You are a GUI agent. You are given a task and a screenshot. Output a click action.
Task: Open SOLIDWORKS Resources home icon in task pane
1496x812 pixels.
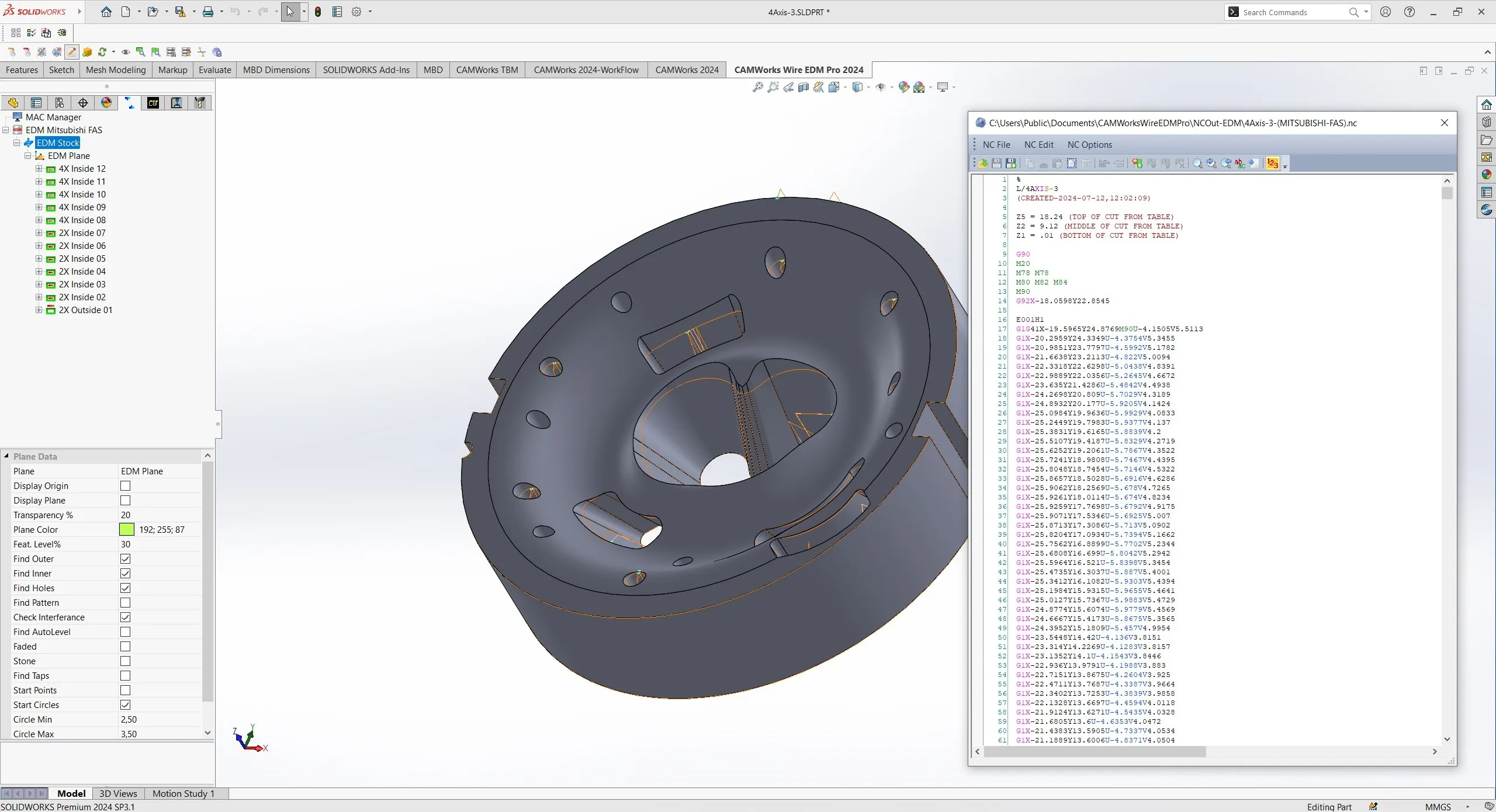(x=1487, y=105)
